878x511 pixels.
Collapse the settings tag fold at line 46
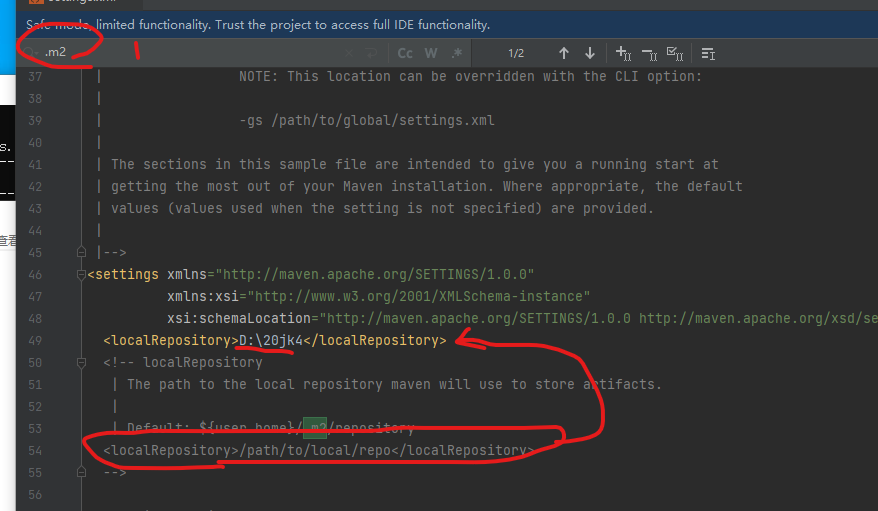81,274
